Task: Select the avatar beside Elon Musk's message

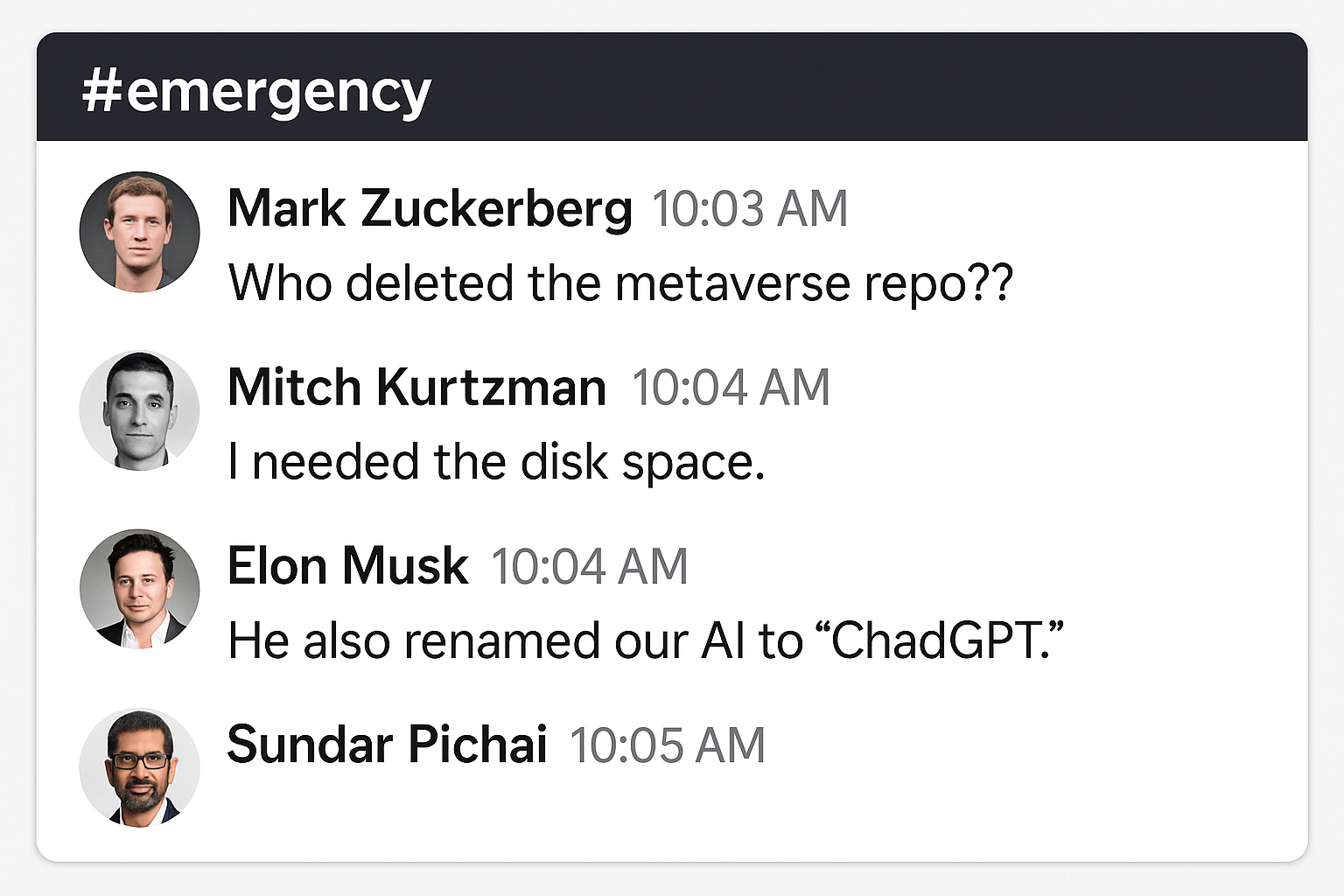Action: [139, 589]
